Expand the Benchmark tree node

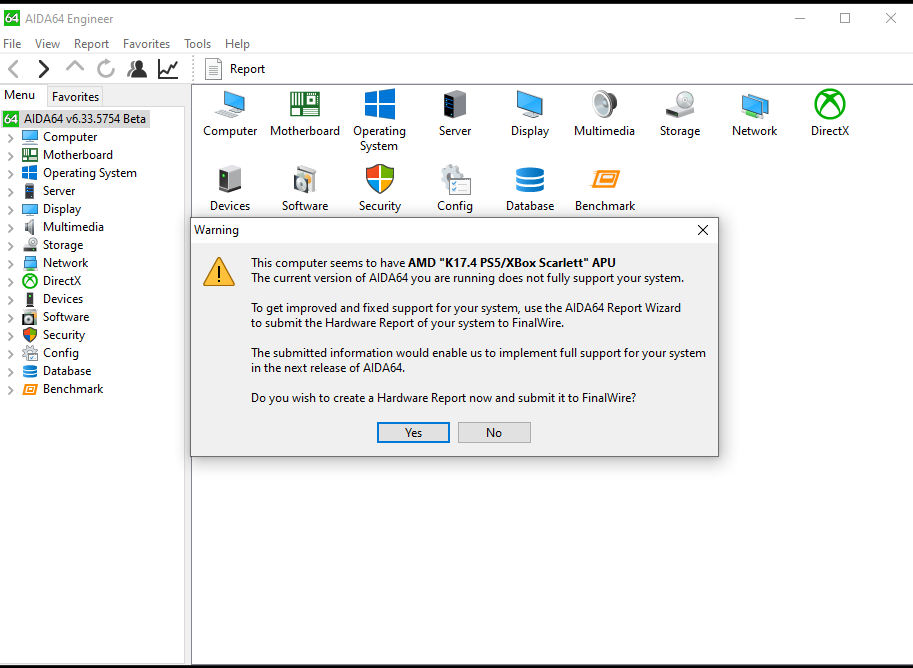[x=10, y=390]
